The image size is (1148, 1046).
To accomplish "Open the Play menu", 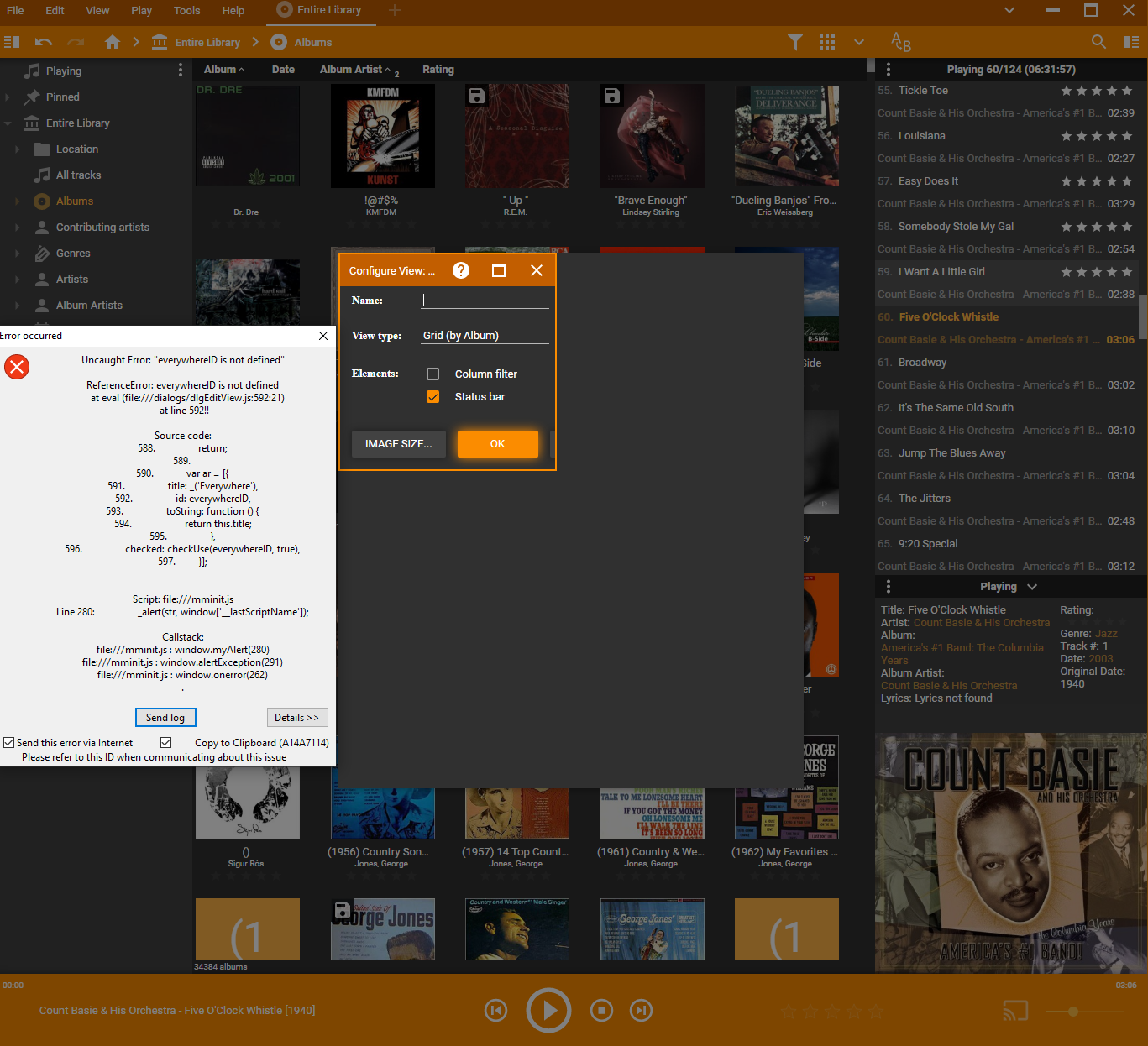I will (x=141, y=10).
